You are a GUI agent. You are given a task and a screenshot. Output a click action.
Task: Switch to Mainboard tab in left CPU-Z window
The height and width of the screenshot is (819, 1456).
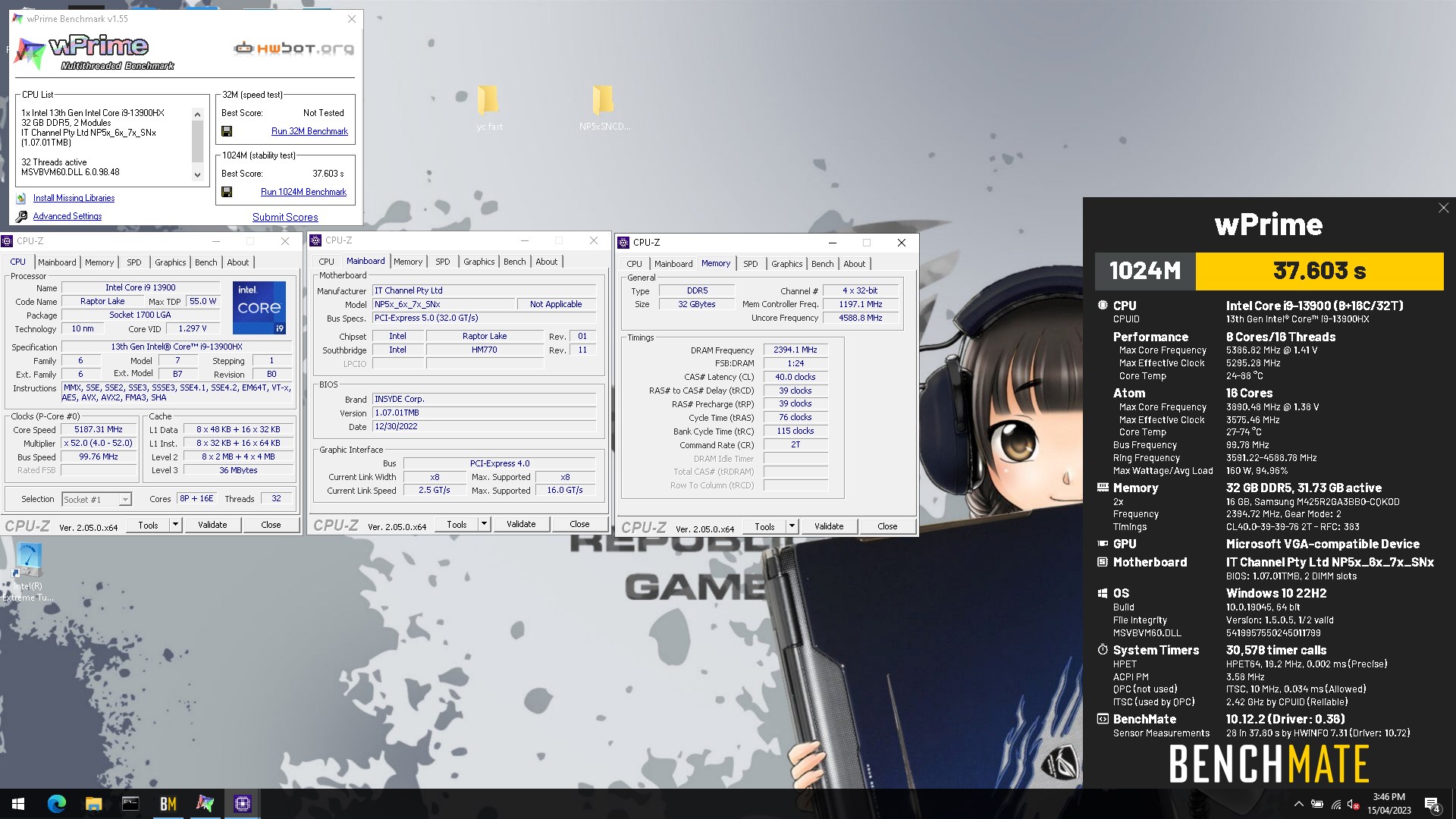(x=57, y=262)
